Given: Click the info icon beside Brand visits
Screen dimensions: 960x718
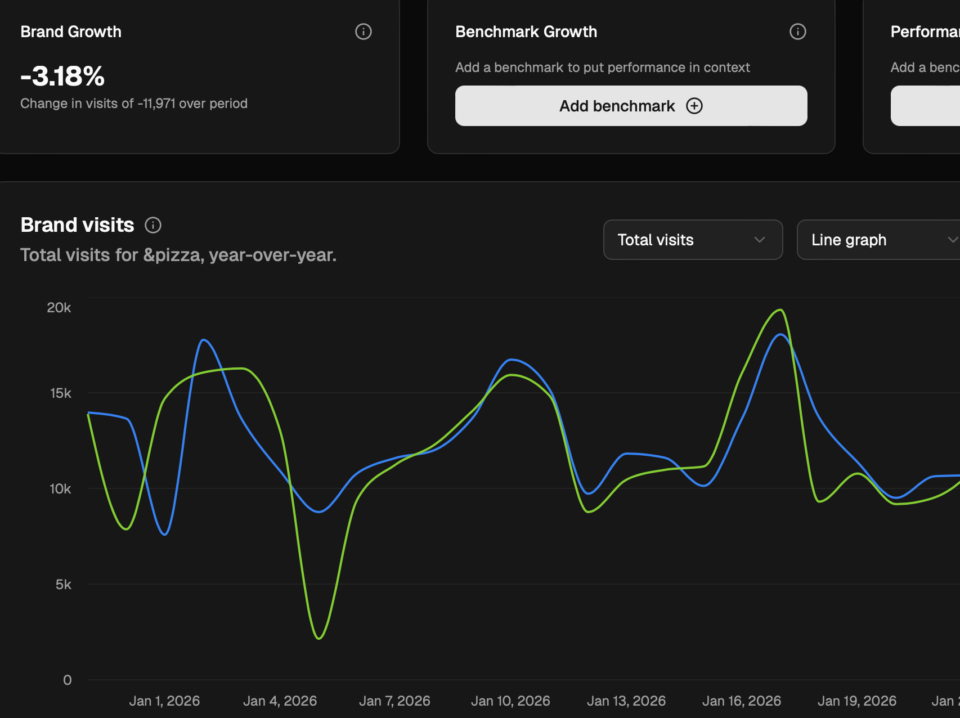Looking at the screenshot, I should (x=153, y=225).
